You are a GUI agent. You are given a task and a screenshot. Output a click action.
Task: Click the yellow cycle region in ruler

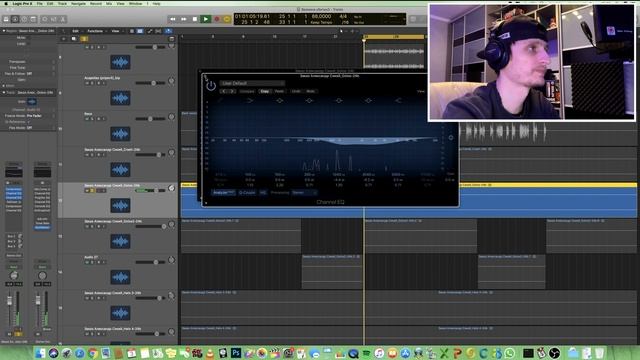[393, 37]
